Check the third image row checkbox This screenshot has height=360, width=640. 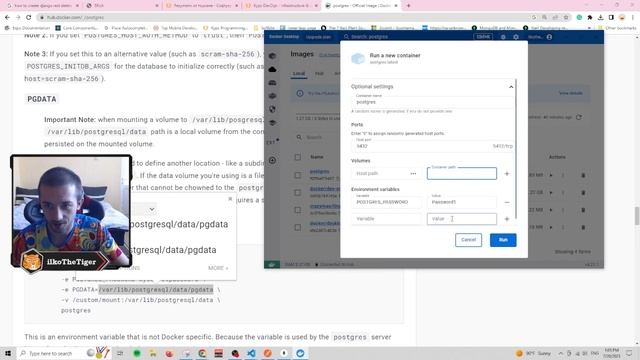coord(298,210)
